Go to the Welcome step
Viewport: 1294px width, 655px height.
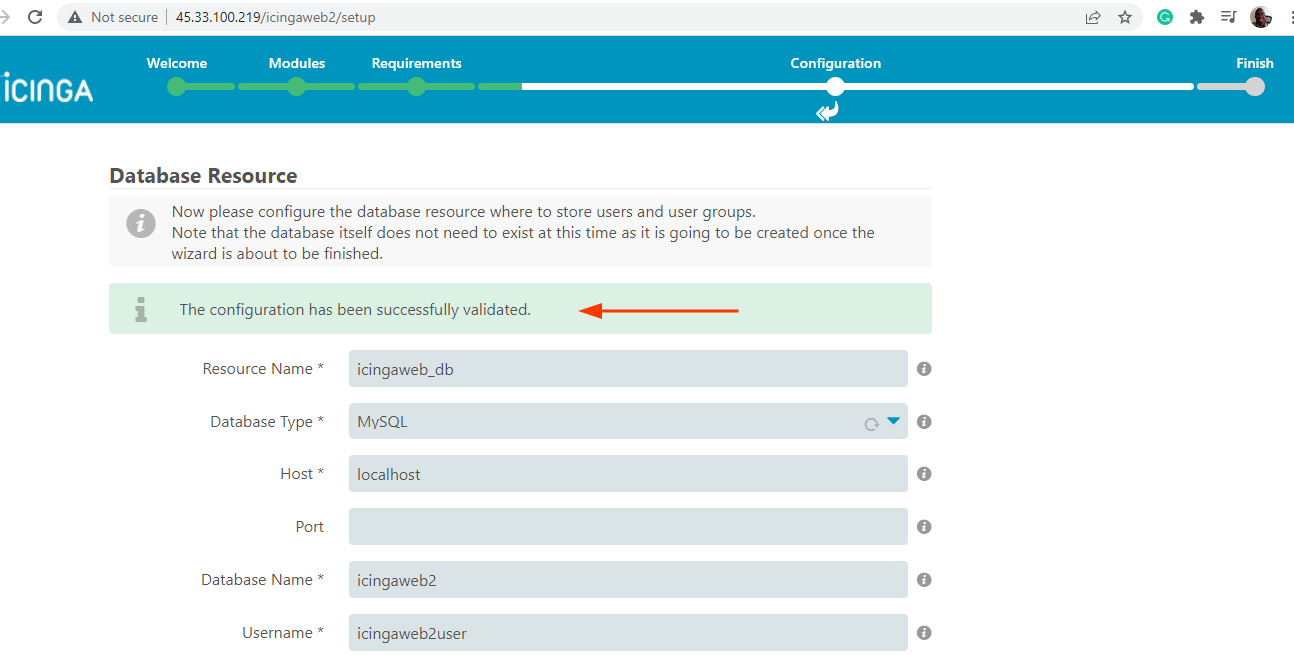(177, 86)
